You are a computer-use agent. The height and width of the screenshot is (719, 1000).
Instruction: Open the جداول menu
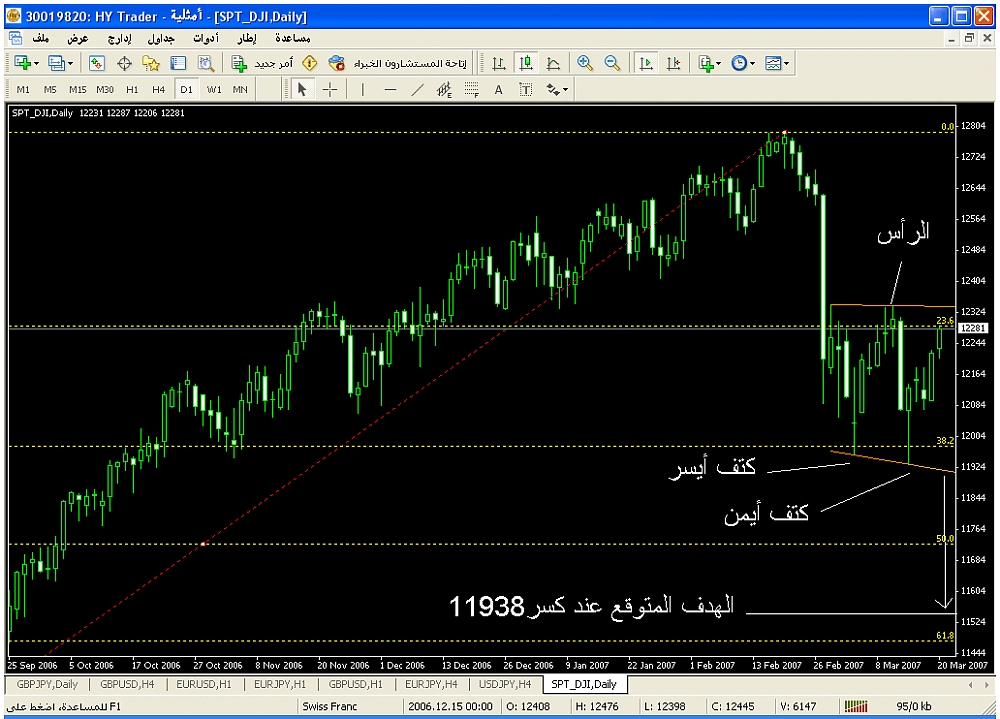(161, 38)
